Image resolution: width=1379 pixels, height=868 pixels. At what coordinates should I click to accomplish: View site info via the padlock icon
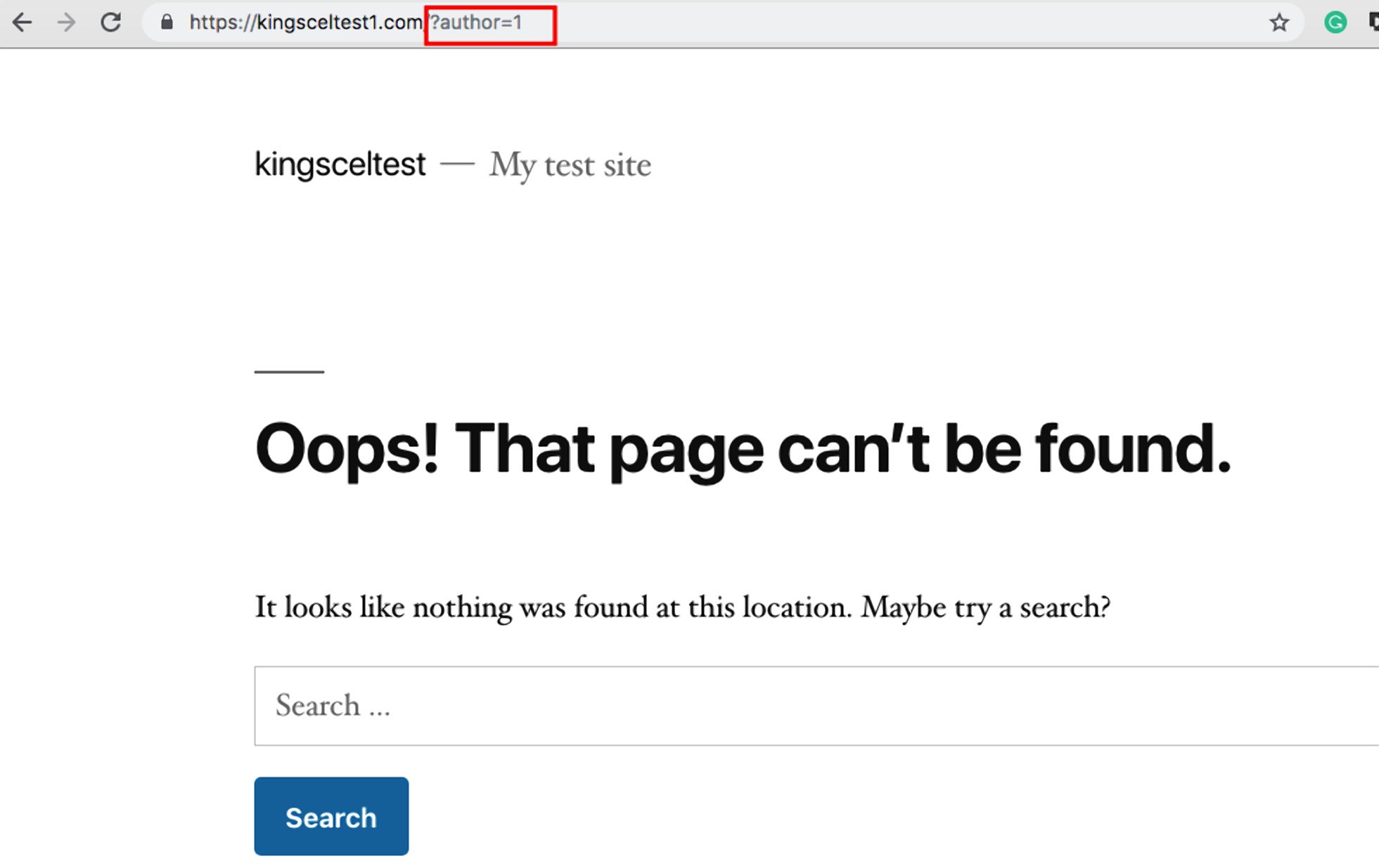[x=167, y=22]
